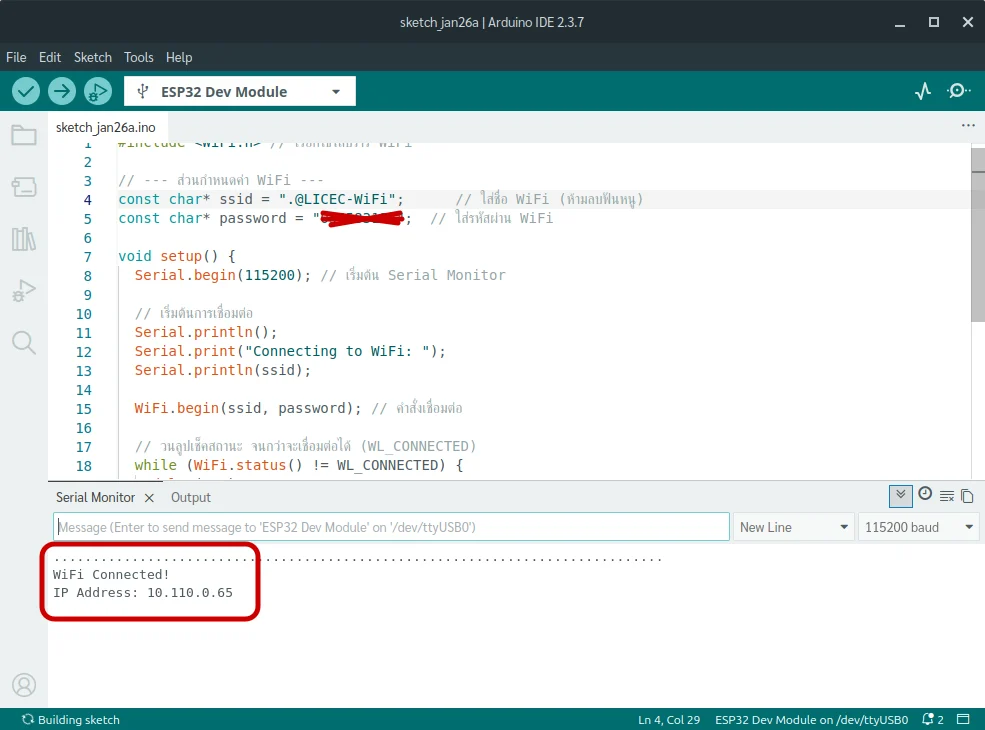Click the Verify checkmark button
The image size is (985, 730).
(26, 91)
